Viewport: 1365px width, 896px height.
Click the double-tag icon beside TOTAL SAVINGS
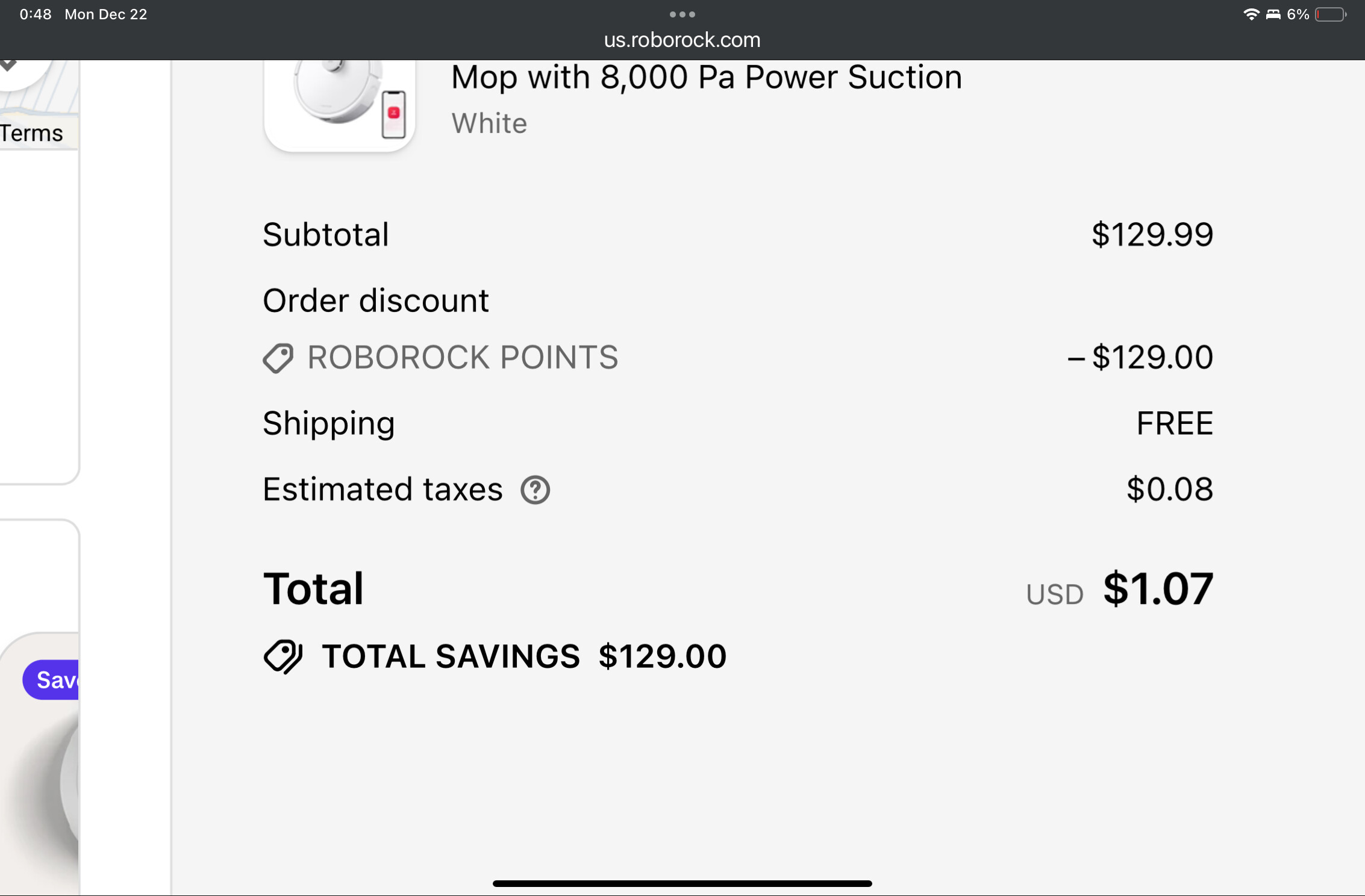tap(283, 656)
